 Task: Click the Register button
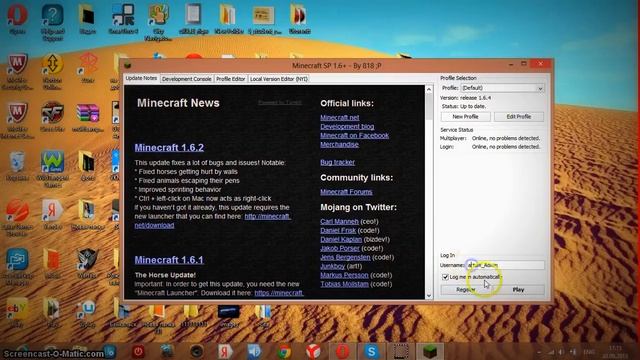(466, 289)
